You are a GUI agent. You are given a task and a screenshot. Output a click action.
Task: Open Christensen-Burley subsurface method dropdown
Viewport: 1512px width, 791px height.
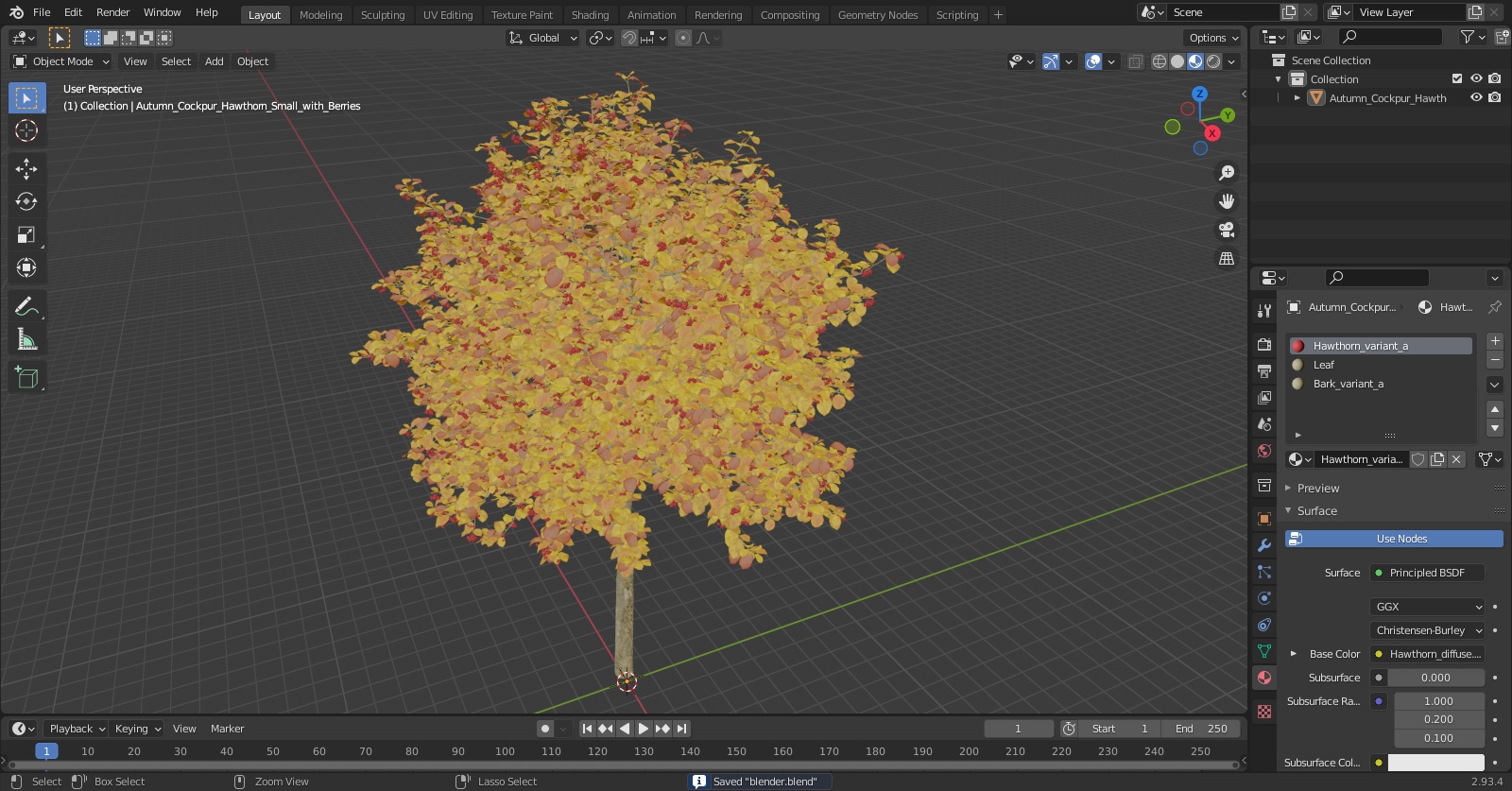tap(1428, 630)
